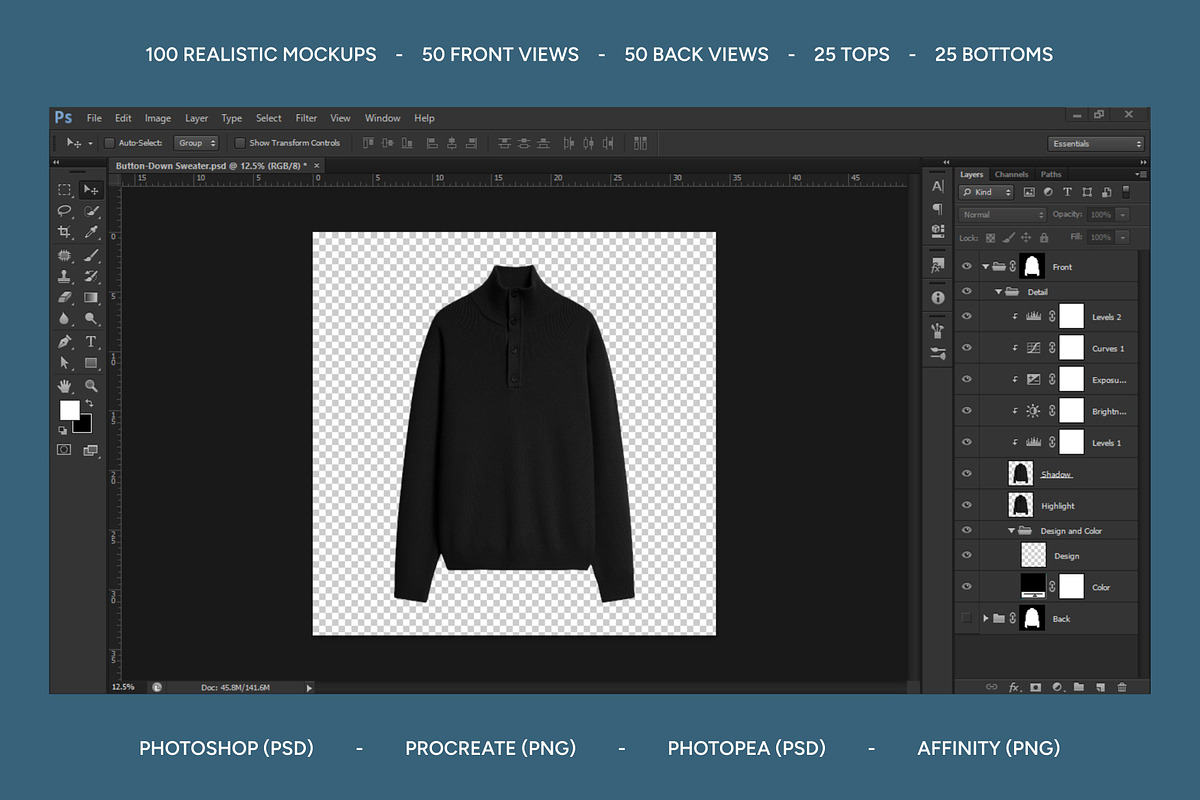Viewport: 1200px width, 800px height.
Task: Expand the Back group
Action: pos(986,618)
